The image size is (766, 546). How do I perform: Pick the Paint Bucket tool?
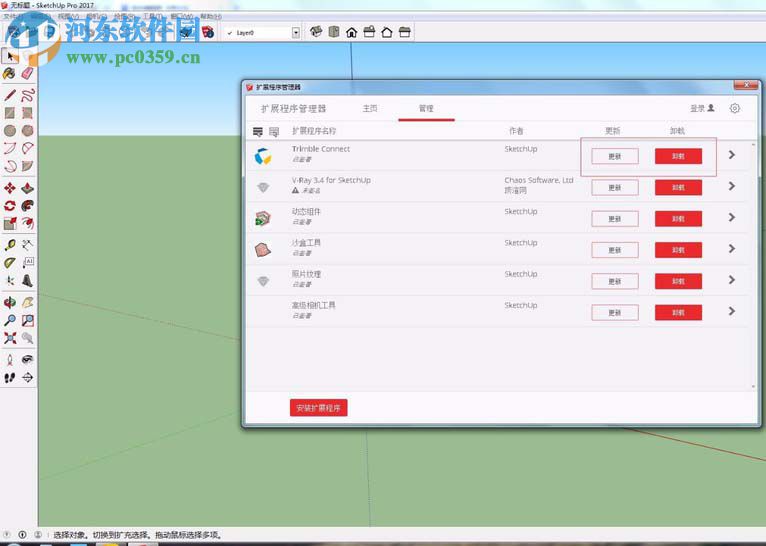(x=9, y=74)
